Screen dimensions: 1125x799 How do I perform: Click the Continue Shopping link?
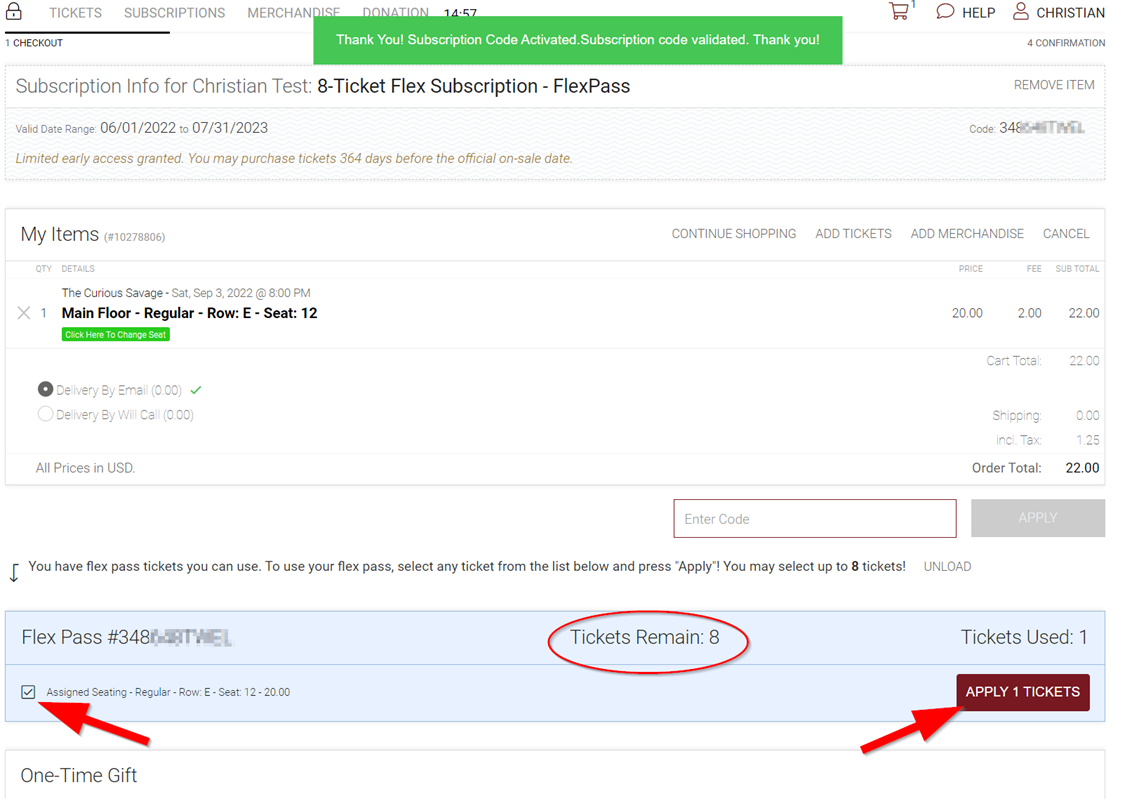(733, 234)
